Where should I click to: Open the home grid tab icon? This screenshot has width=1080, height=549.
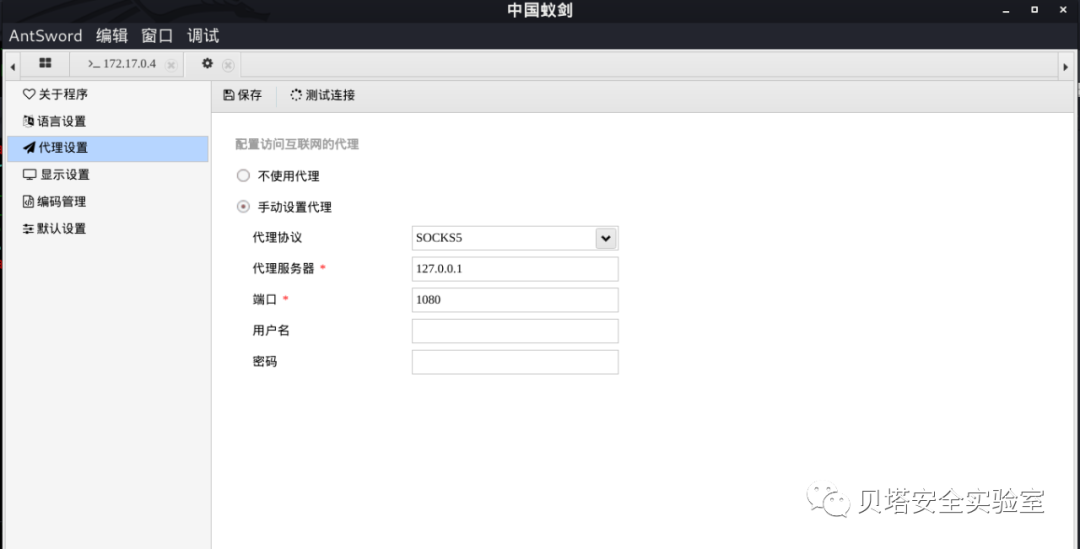click(x=45, y=63)
